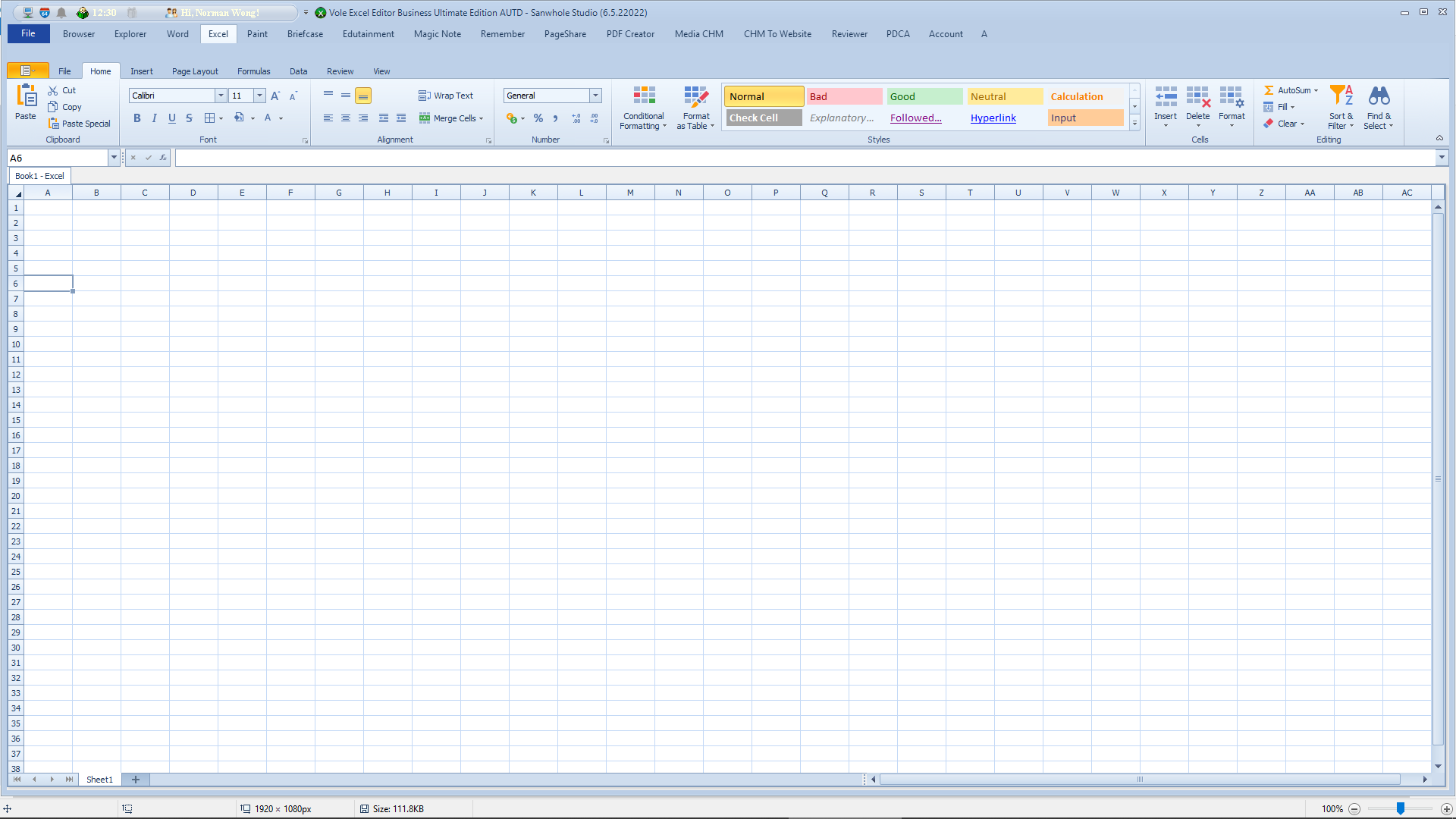Open the Merge Cells dropdown
This screenshot has width=1456, height=819.
coord(481,118)
